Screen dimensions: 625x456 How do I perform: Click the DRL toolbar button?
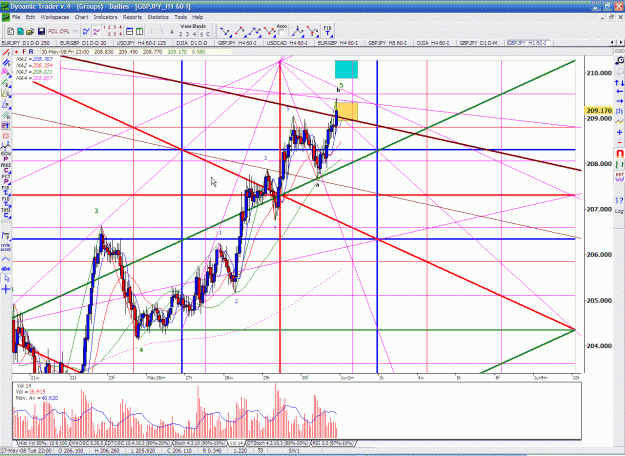coord(65,31)
